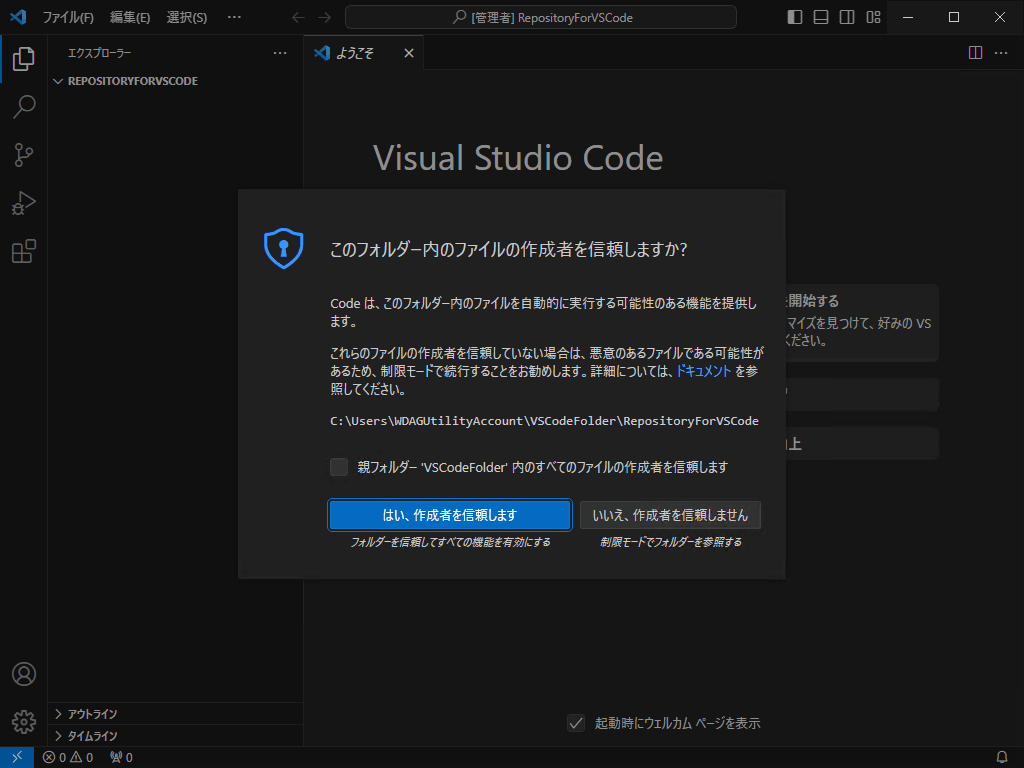The height and width of the screenshot is (768, 1024).
Task: Open the Manage gear icon
Action: pyautogui.click(x=24, y=722)
